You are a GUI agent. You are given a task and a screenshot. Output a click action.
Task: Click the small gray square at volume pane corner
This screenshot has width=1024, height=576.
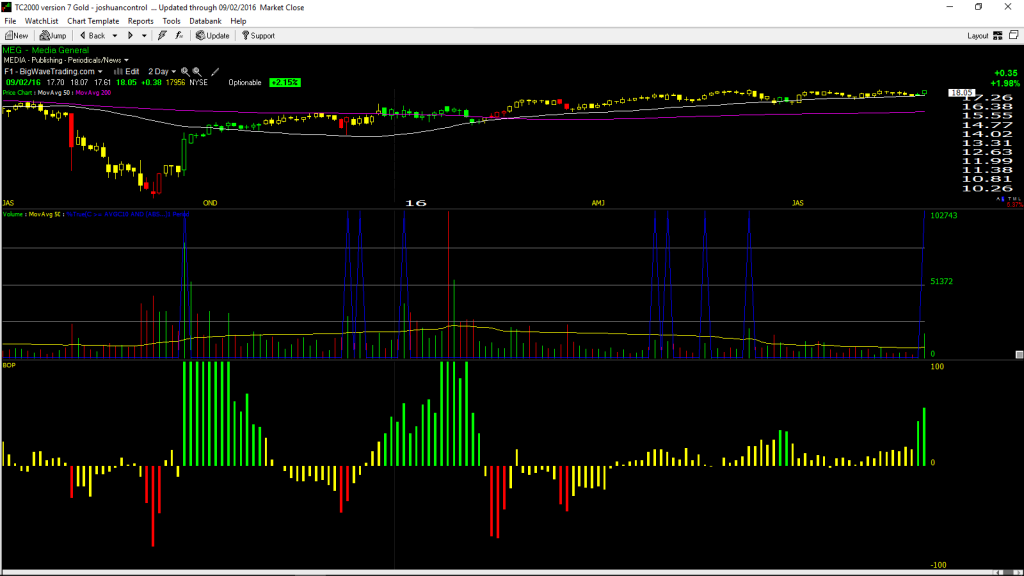pyautogui.click(x=1019, y=355)
